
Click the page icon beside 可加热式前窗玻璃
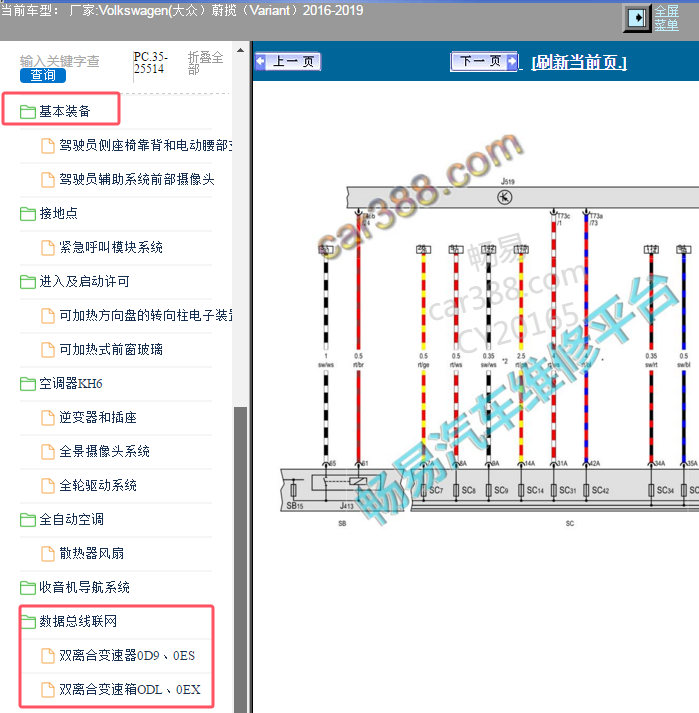point(48,350)
